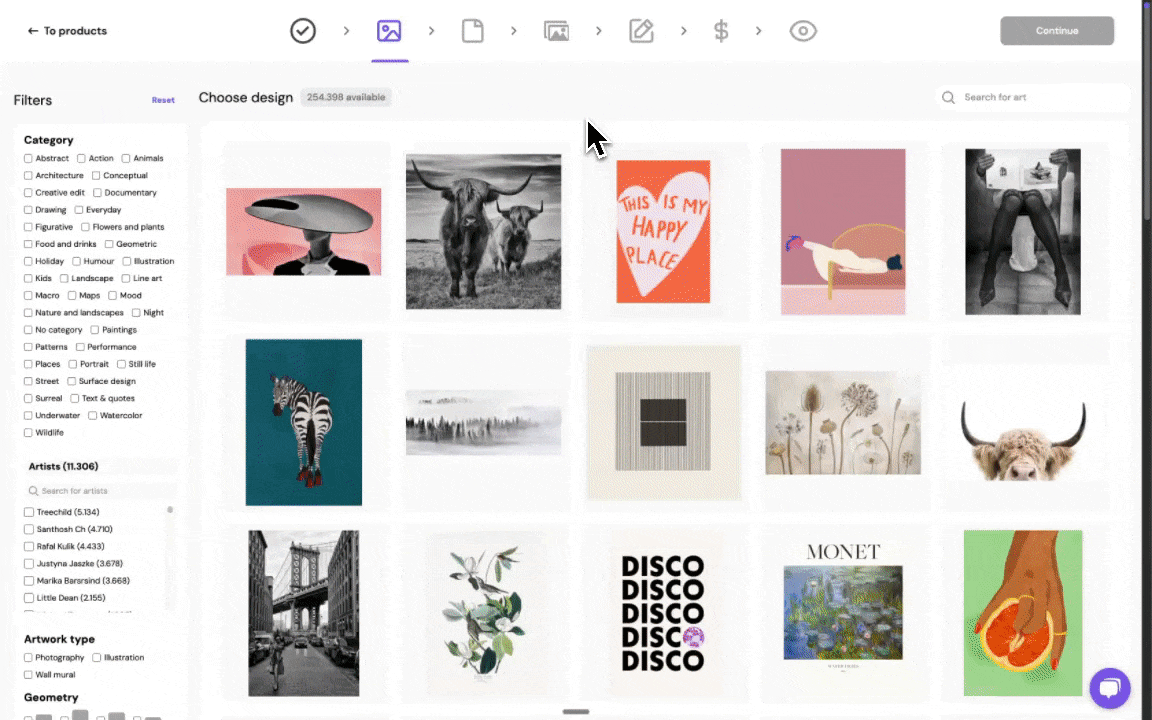Go back using the To products link
This screenshot has width=1152, height=720.
[x=67, y=31]
